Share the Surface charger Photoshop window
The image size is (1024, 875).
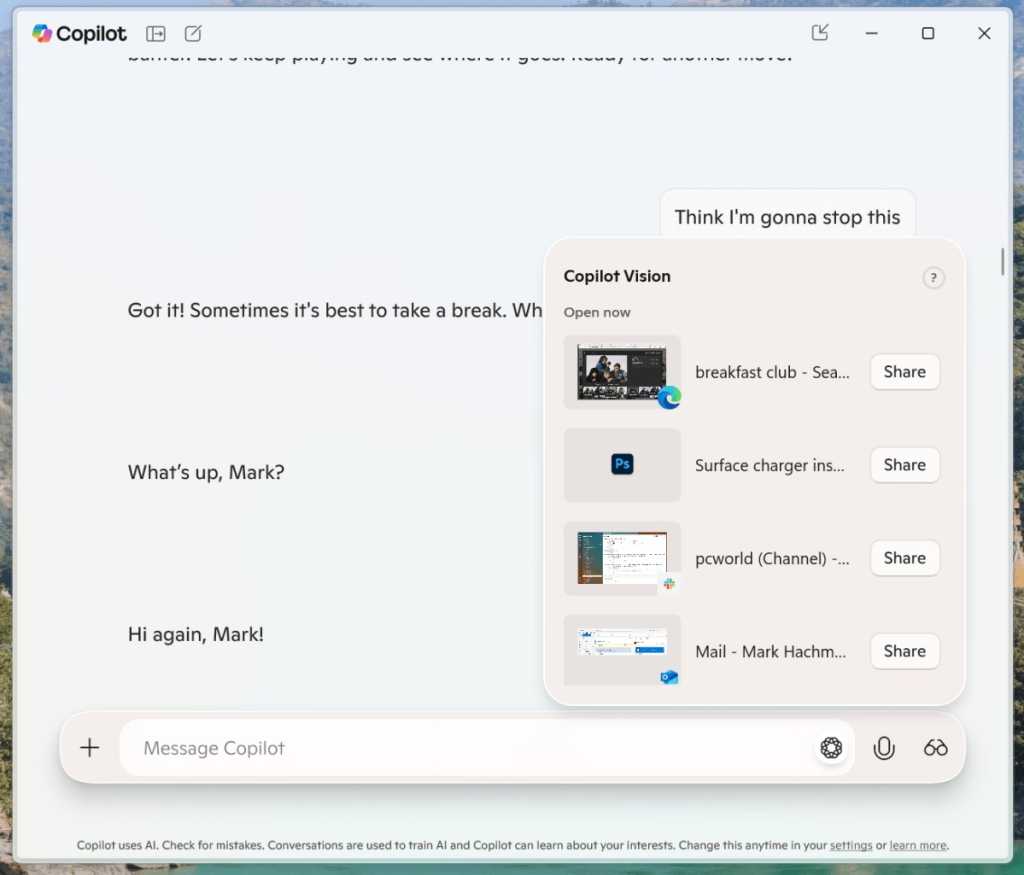[x=904, y=464]
